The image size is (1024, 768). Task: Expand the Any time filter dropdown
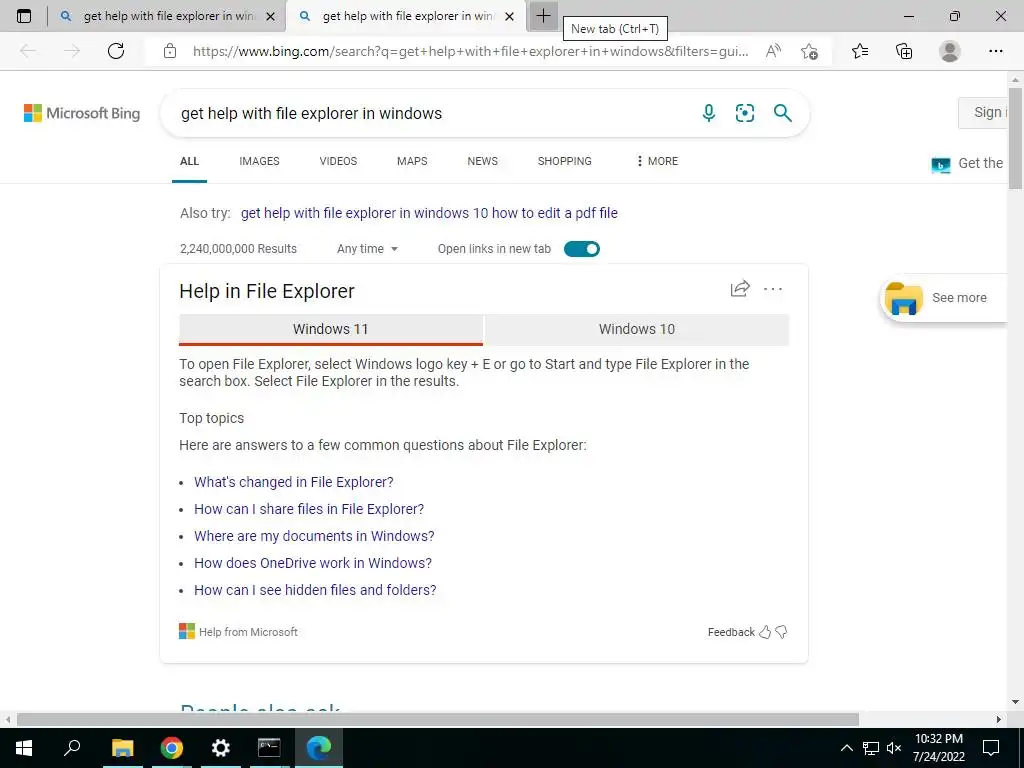coord(367,249)
